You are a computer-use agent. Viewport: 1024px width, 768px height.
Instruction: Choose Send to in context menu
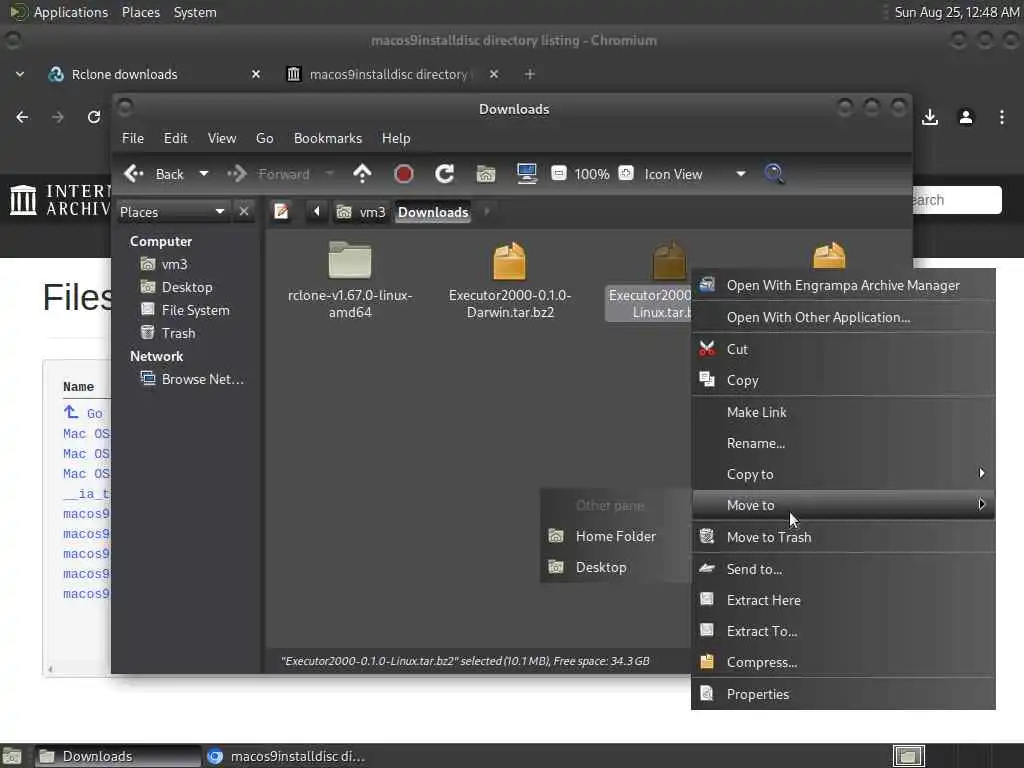click(843, 569)
